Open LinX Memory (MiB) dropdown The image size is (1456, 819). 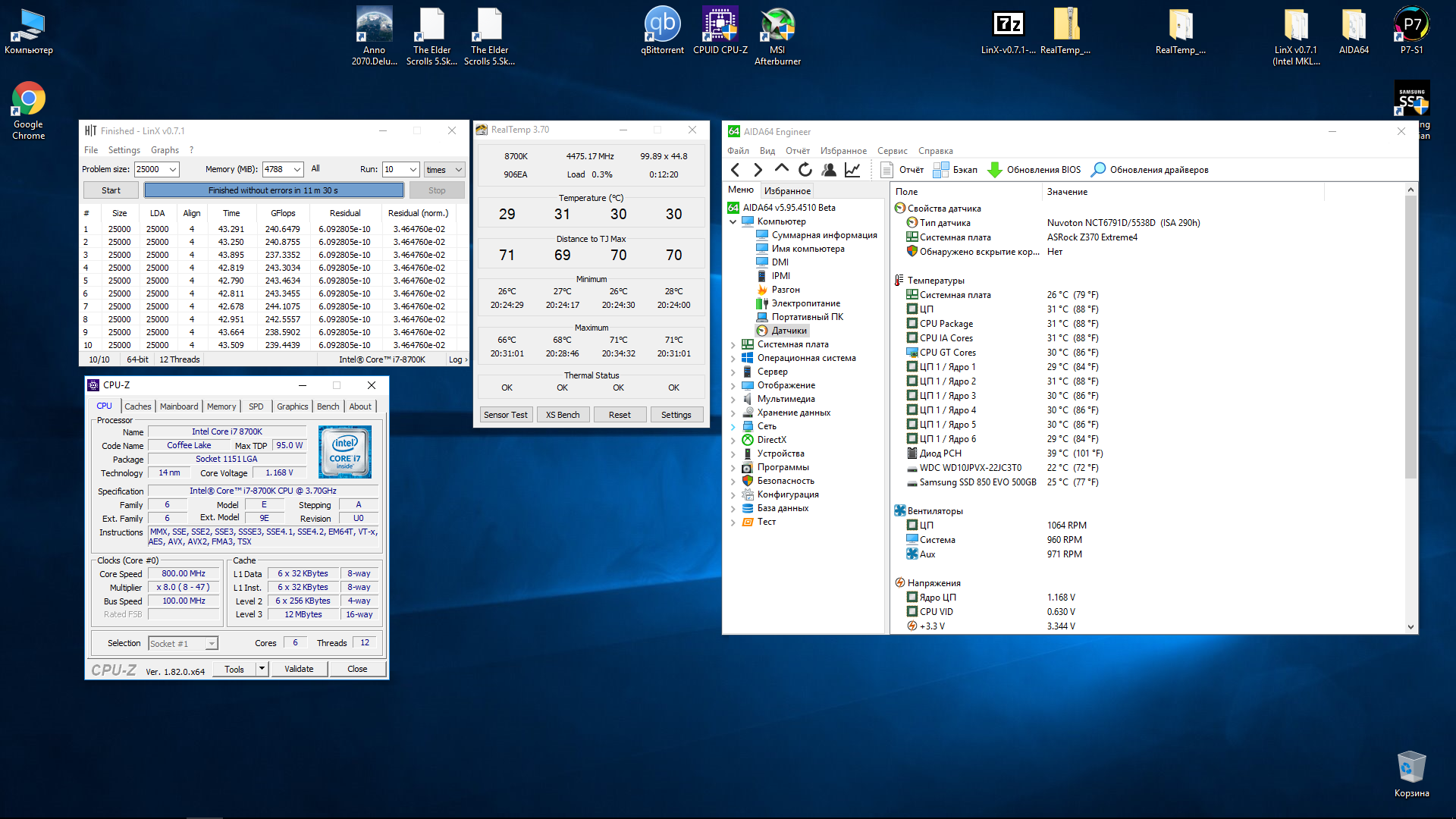click(297, 170)
